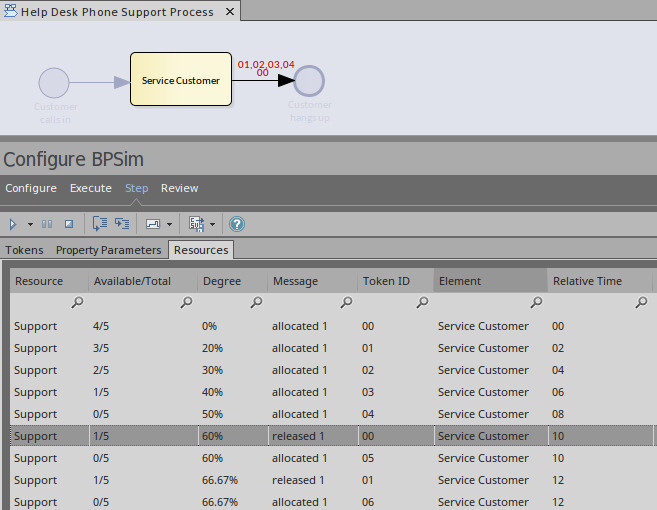Select the row with released 1 token 00

click(300, 436)
